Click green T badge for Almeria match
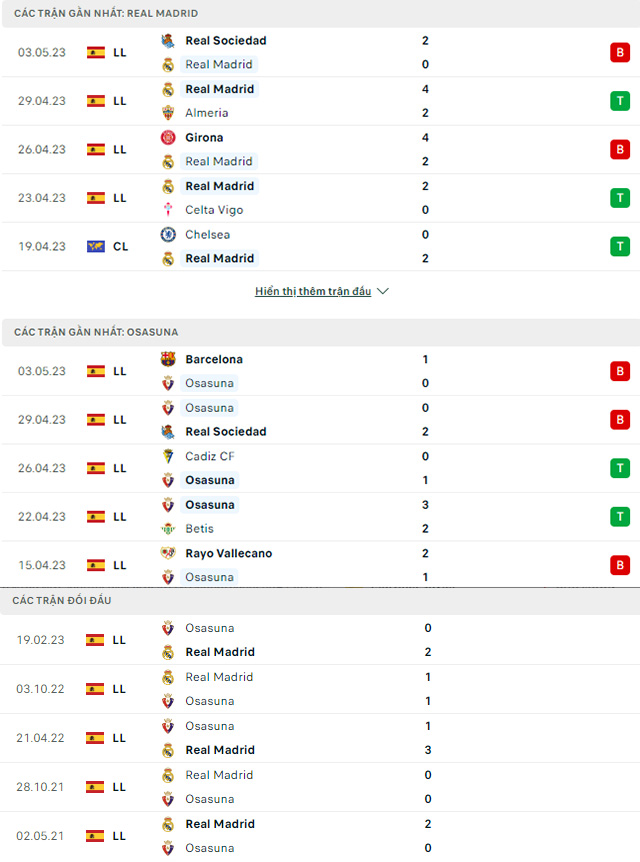 (620, 101)
